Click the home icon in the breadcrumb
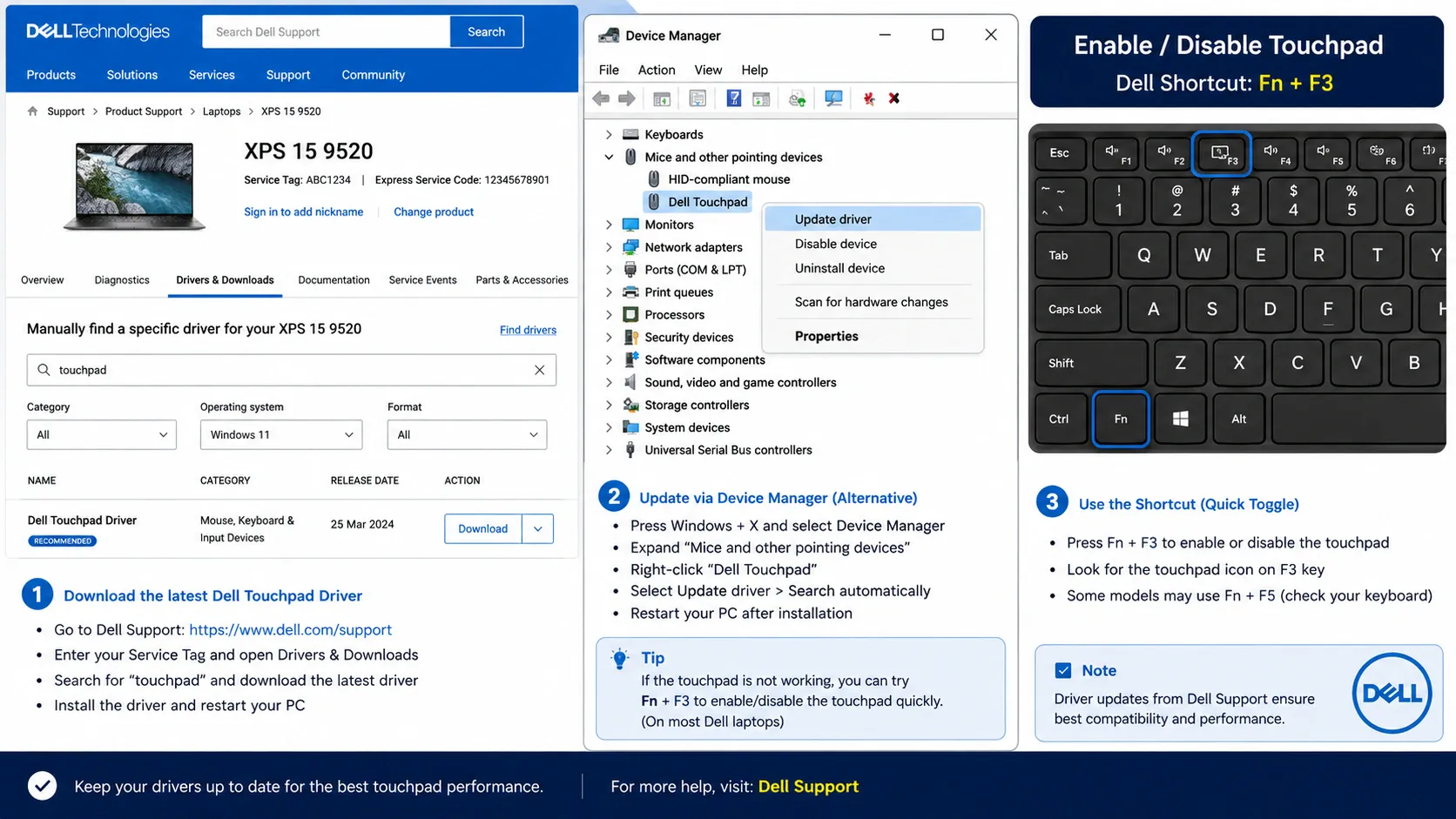 pyautogui.click(x=33, y=111)
